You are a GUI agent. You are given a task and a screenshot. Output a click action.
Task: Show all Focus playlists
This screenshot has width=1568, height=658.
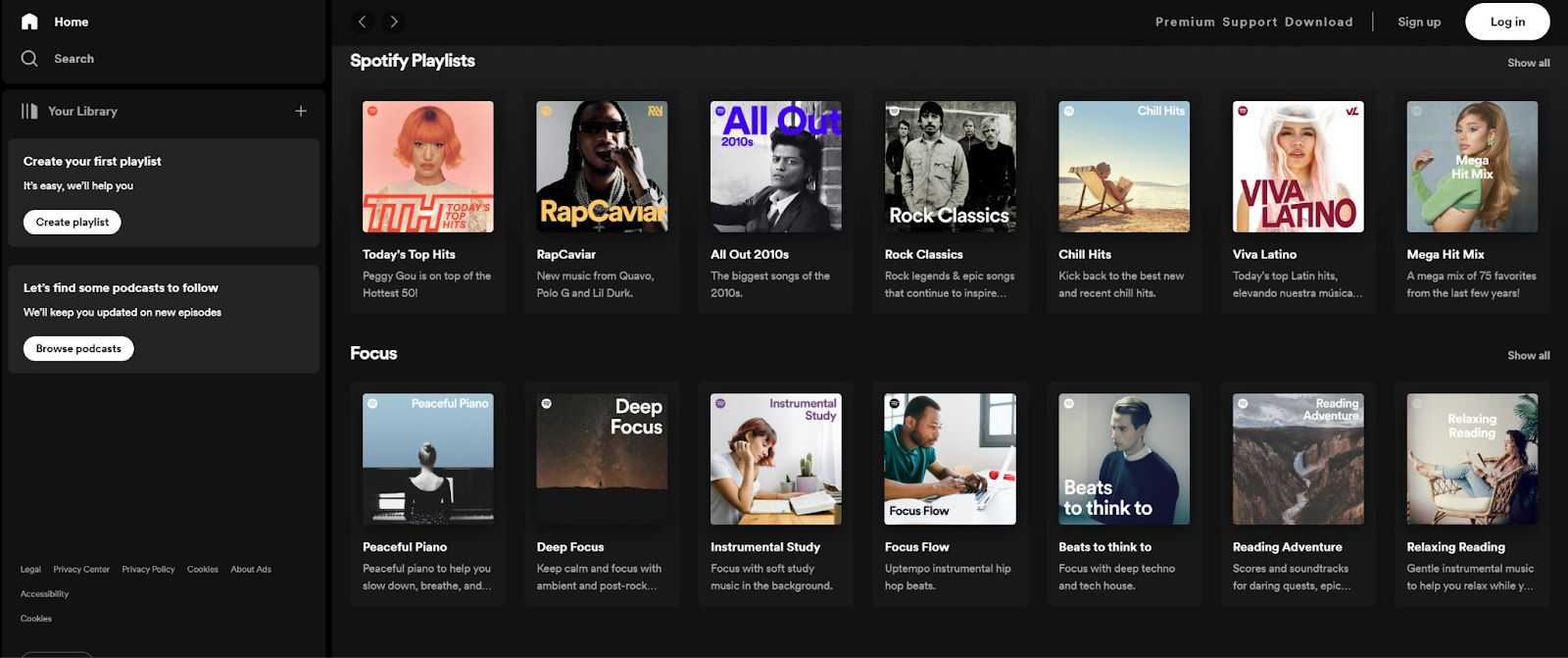click(x=1528, y=355)
